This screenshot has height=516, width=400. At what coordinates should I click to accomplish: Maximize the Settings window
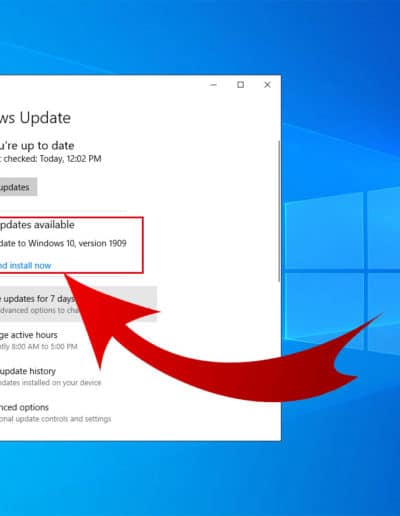pos(240,85)
